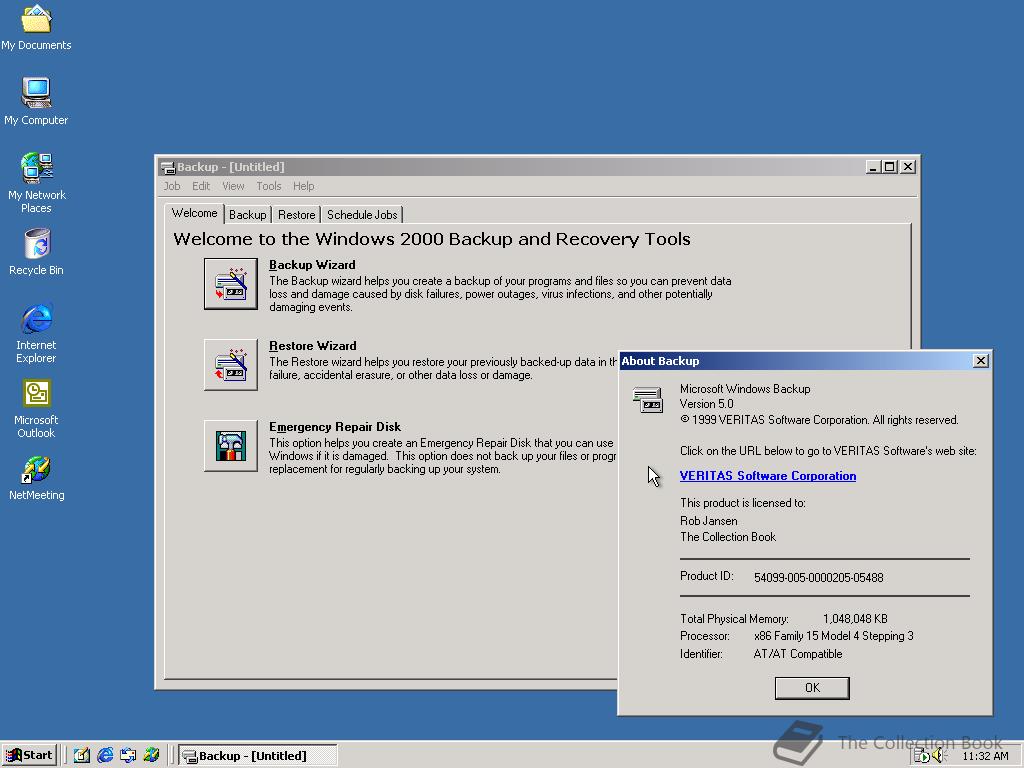This screenshot has height=768, width=1024.
Task: Switch to the Schedule Jobs tab
Action: point(362,215)
